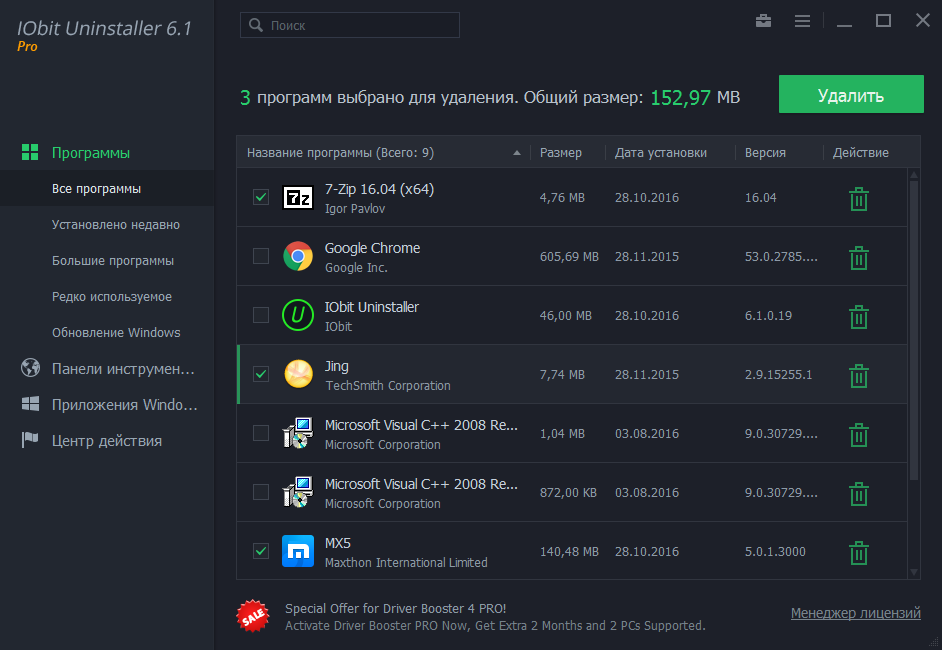The height and width of the screenshot is (650, 942).
Task: Uncheck the Jing checkbox
Action: [x=261, y=374]
